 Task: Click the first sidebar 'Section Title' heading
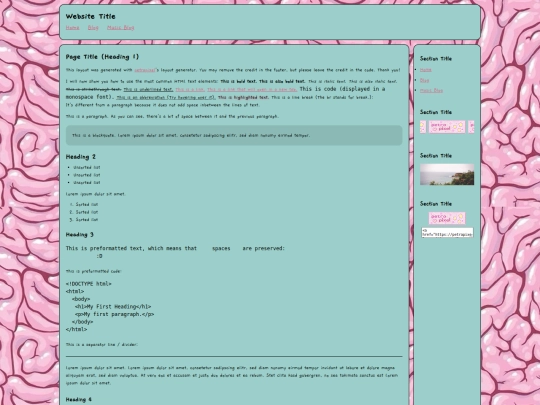pos(436,59)
